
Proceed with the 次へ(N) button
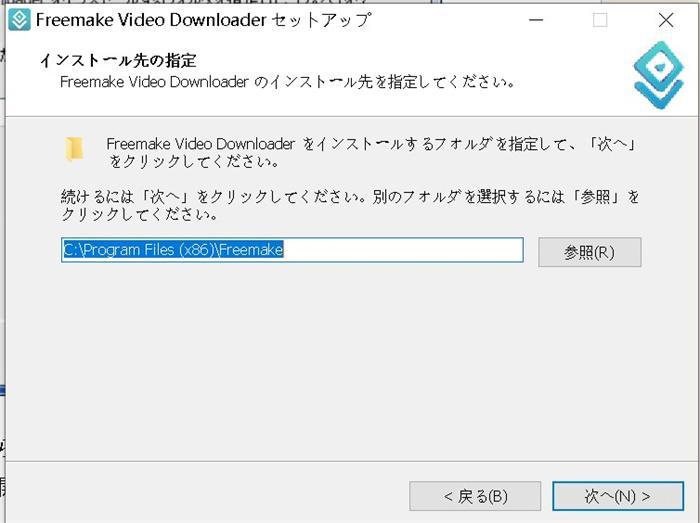pos(618,496)
